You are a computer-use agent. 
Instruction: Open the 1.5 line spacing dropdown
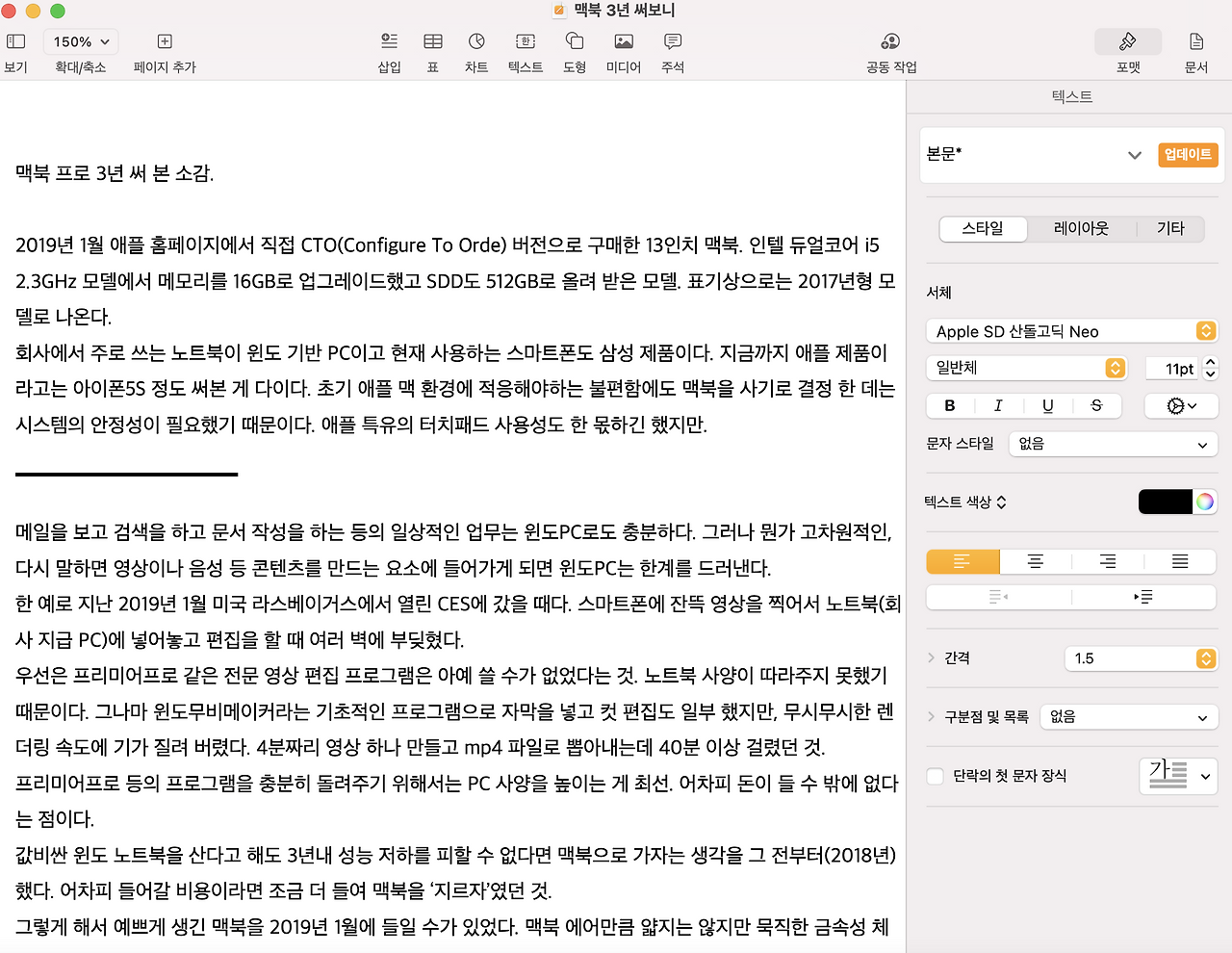click(x=1142, y=658)
